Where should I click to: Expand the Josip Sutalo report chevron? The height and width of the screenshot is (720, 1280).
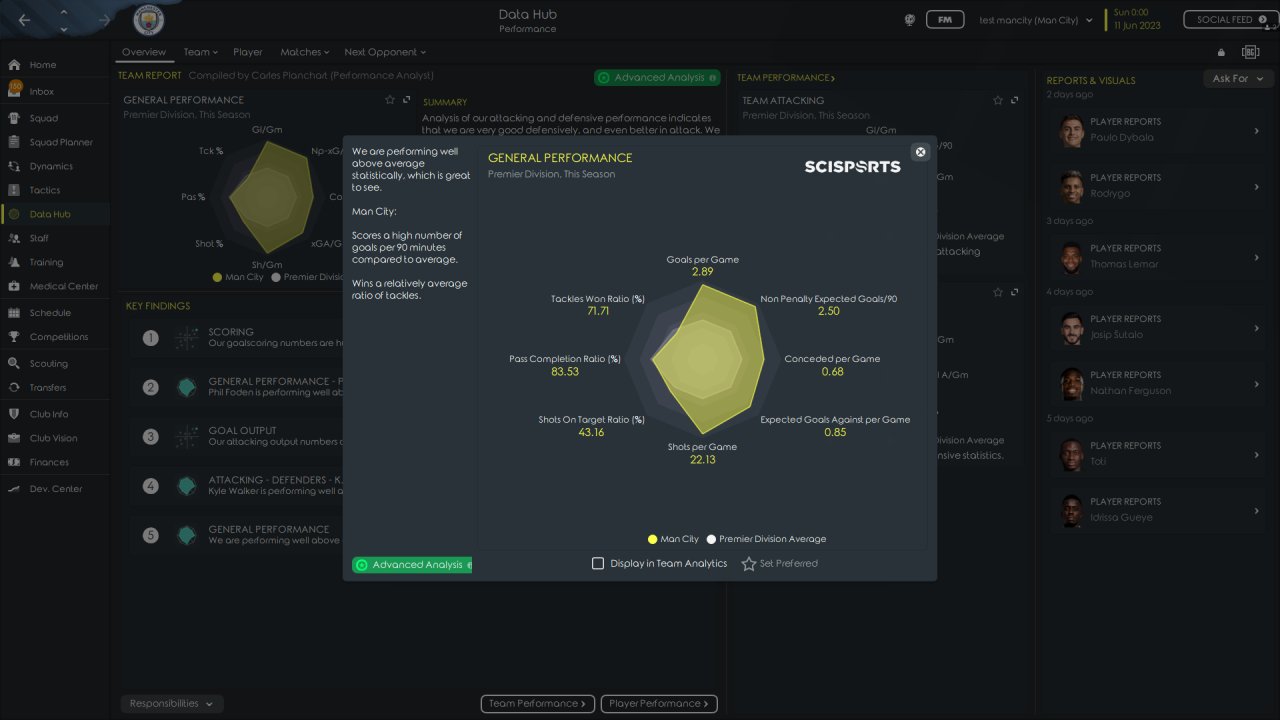click(1256, 328)
